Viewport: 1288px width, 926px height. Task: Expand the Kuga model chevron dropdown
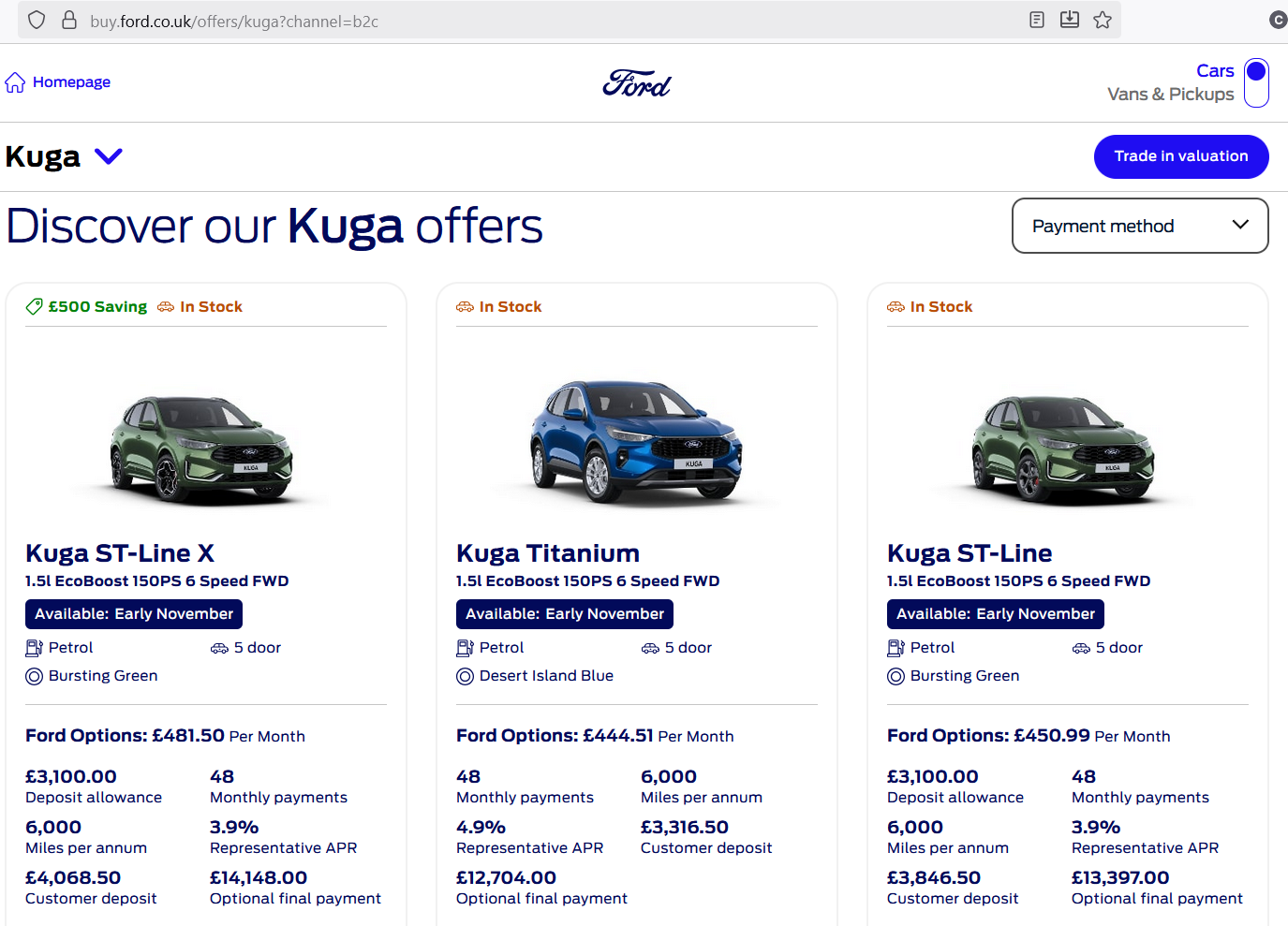[109, 156]
